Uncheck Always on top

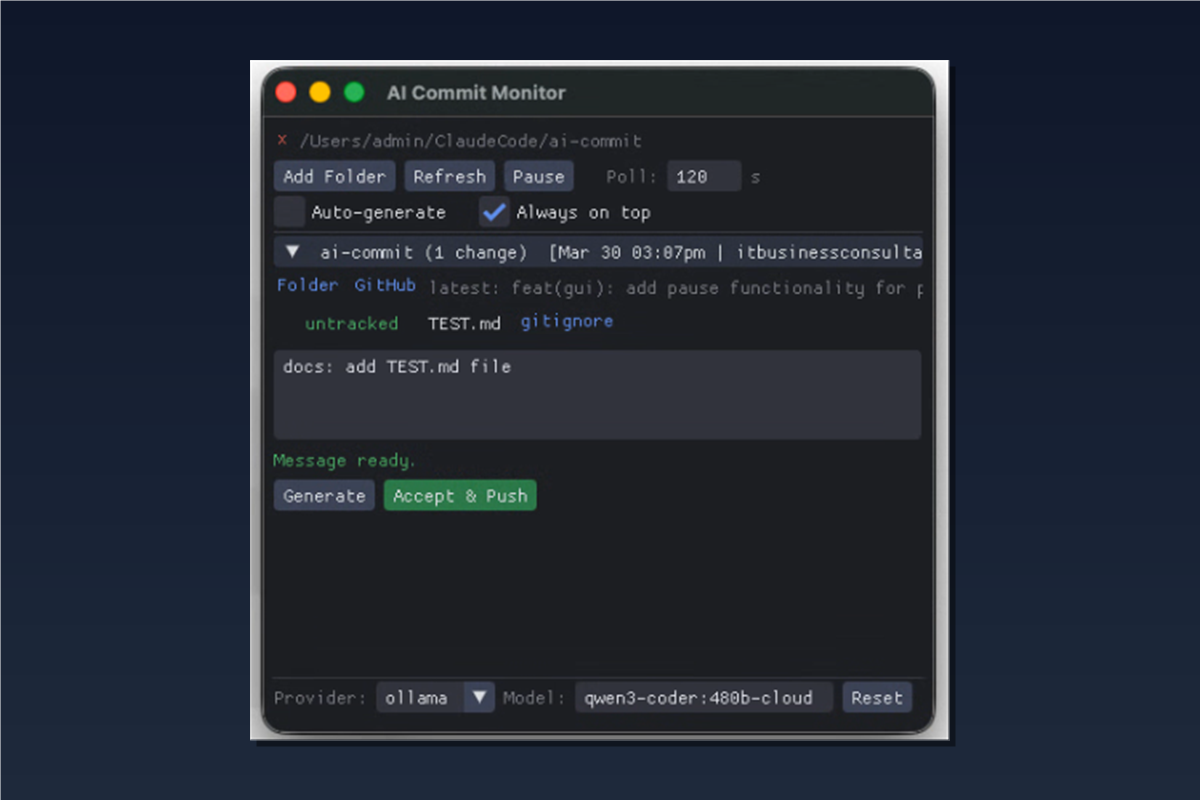pos(494,211)
